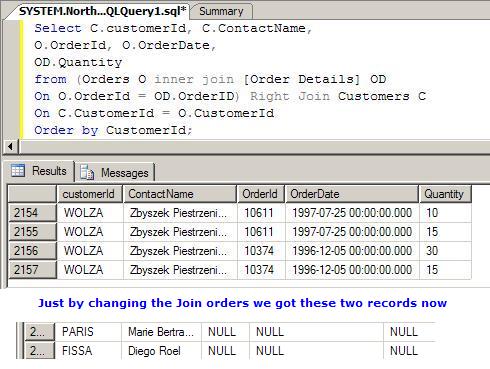The image size is (490, 369).
Task: Switch to the SQLQuery1.sql tab
Action: pos(102,11)
